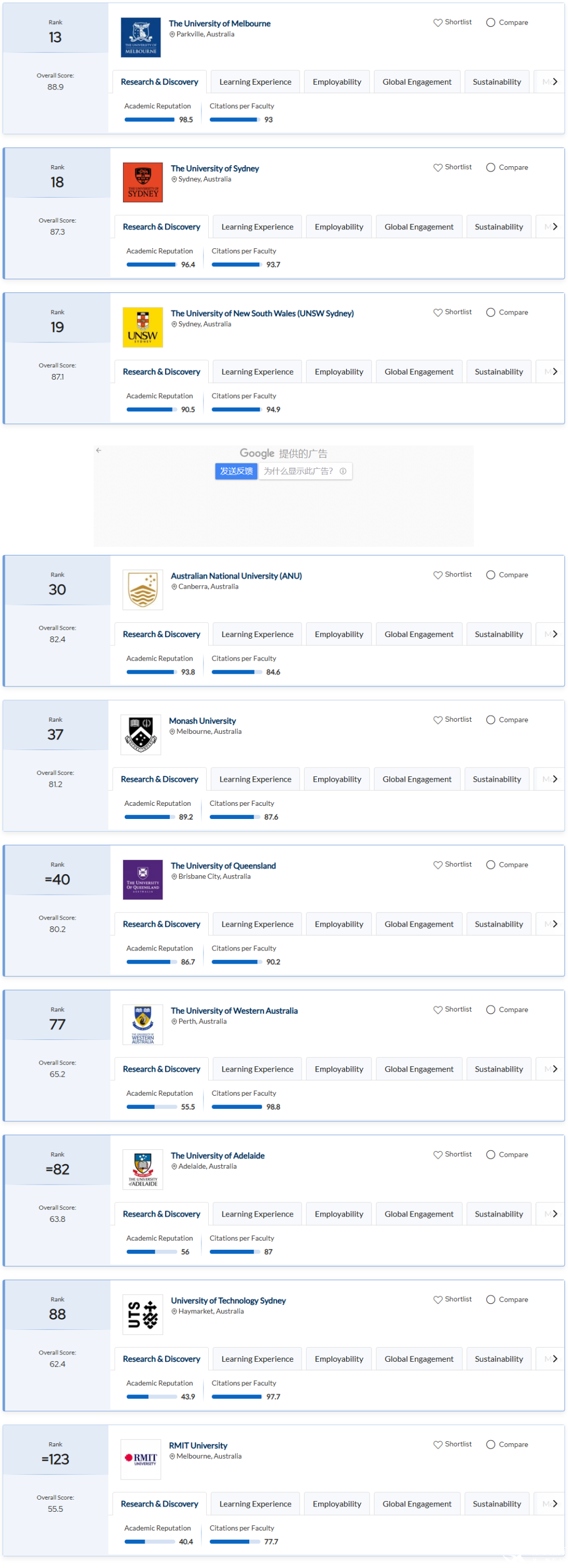Screen dimensions: 568x1568
Task: Toggle Compare for The University of Adelaide
Action: pyautogui.click(x=491, y=1154)
